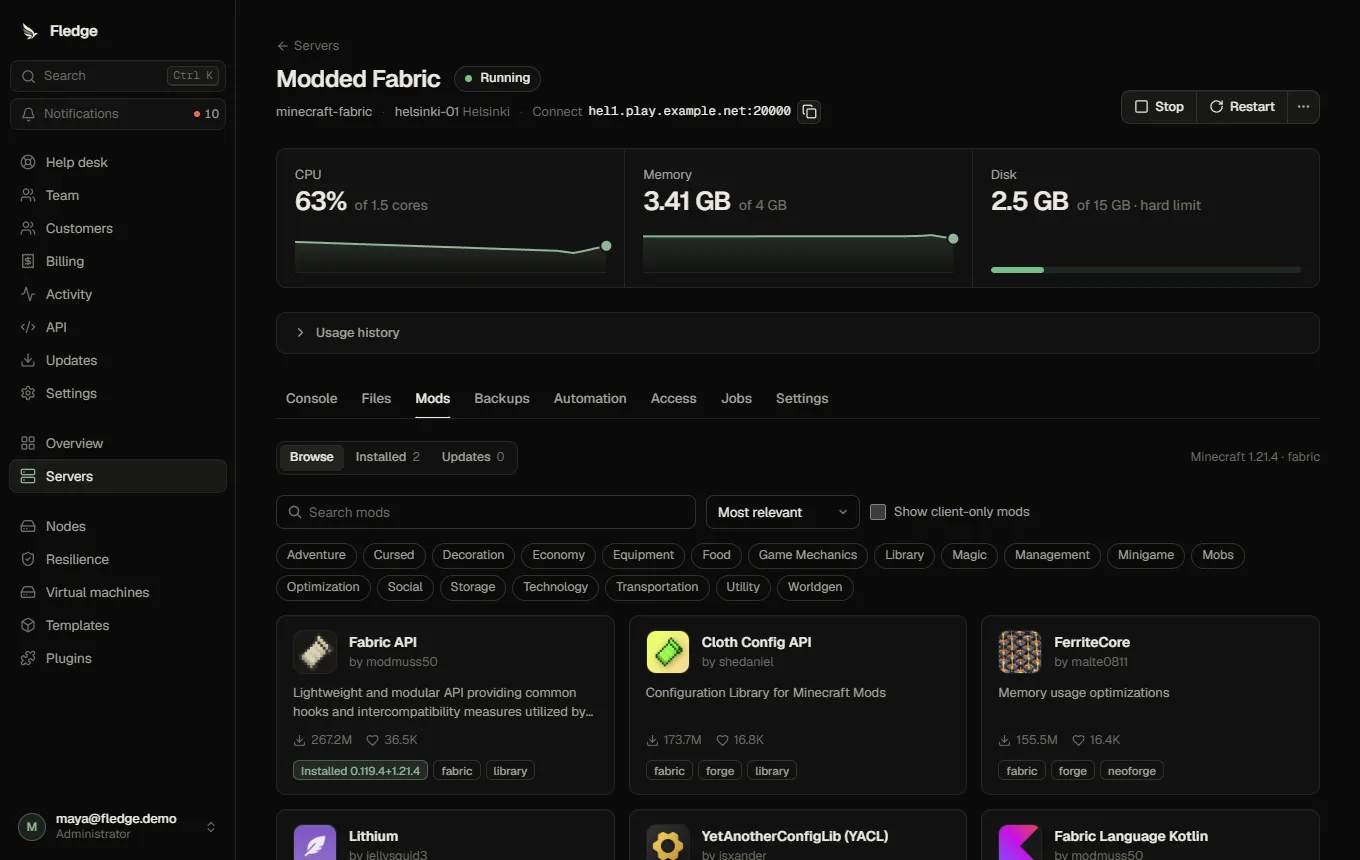Go back to Servers list
1360x860 pixels.
[x=308, y=46]
